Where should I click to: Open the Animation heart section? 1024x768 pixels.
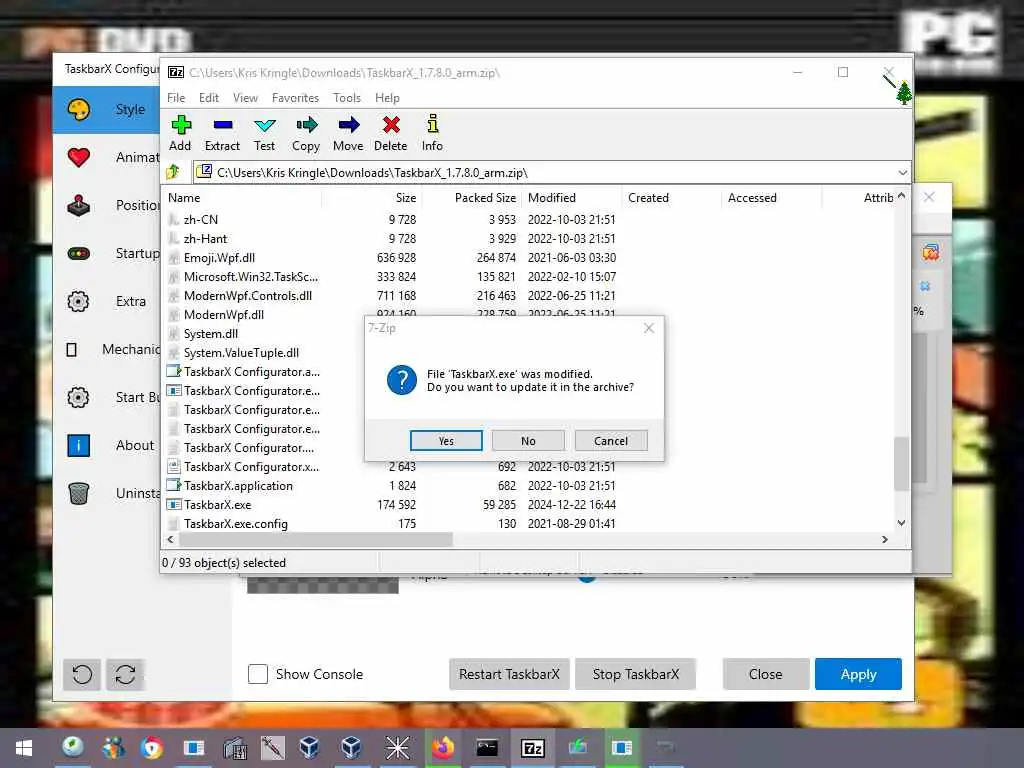point(107,157)
